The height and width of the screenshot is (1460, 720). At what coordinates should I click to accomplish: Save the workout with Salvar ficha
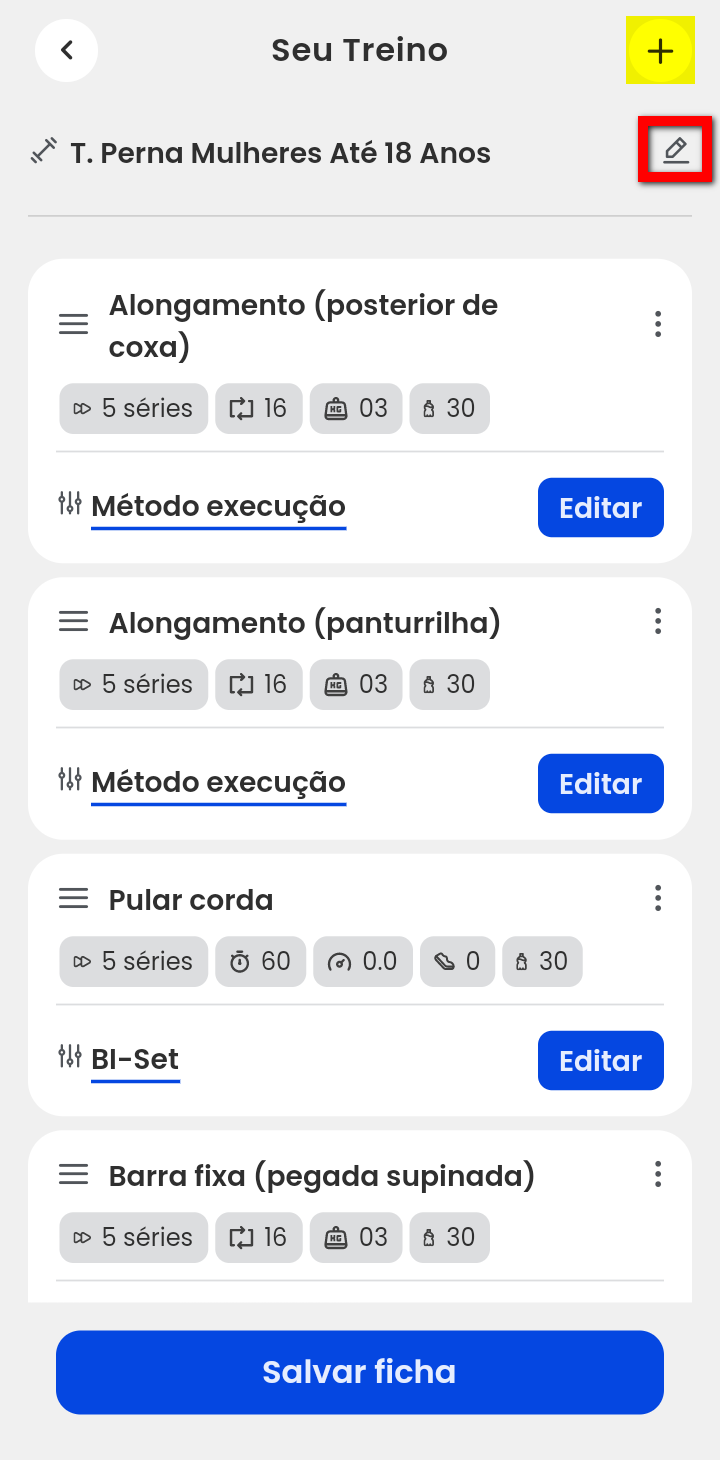pos(360,1372)
